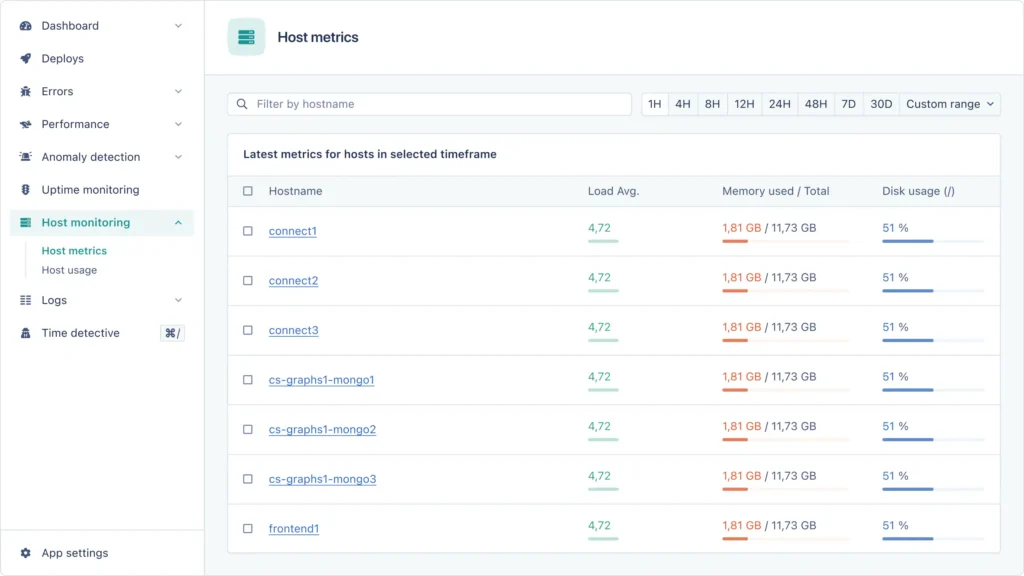Select the Anomaly detection icon
The height and width of the screenshot is (576, 1024).
tap(25, 157)
